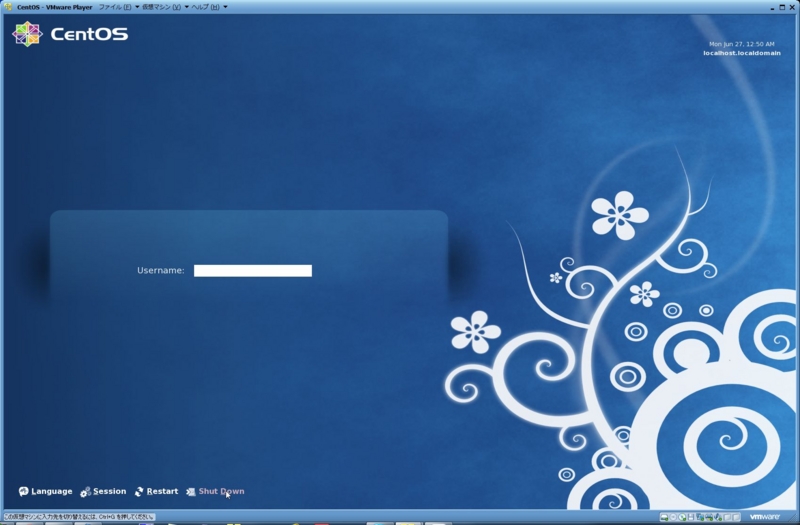Open the ヘルプ (H) menu

205,7
